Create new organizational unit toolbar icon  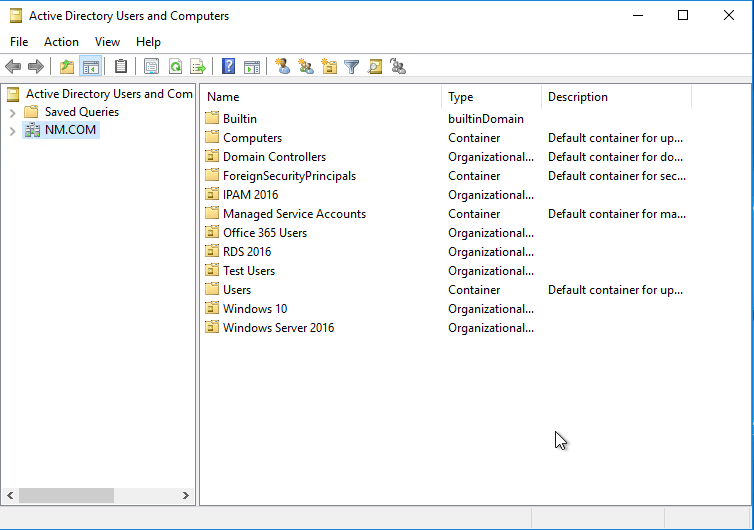(x=329, y=66)
